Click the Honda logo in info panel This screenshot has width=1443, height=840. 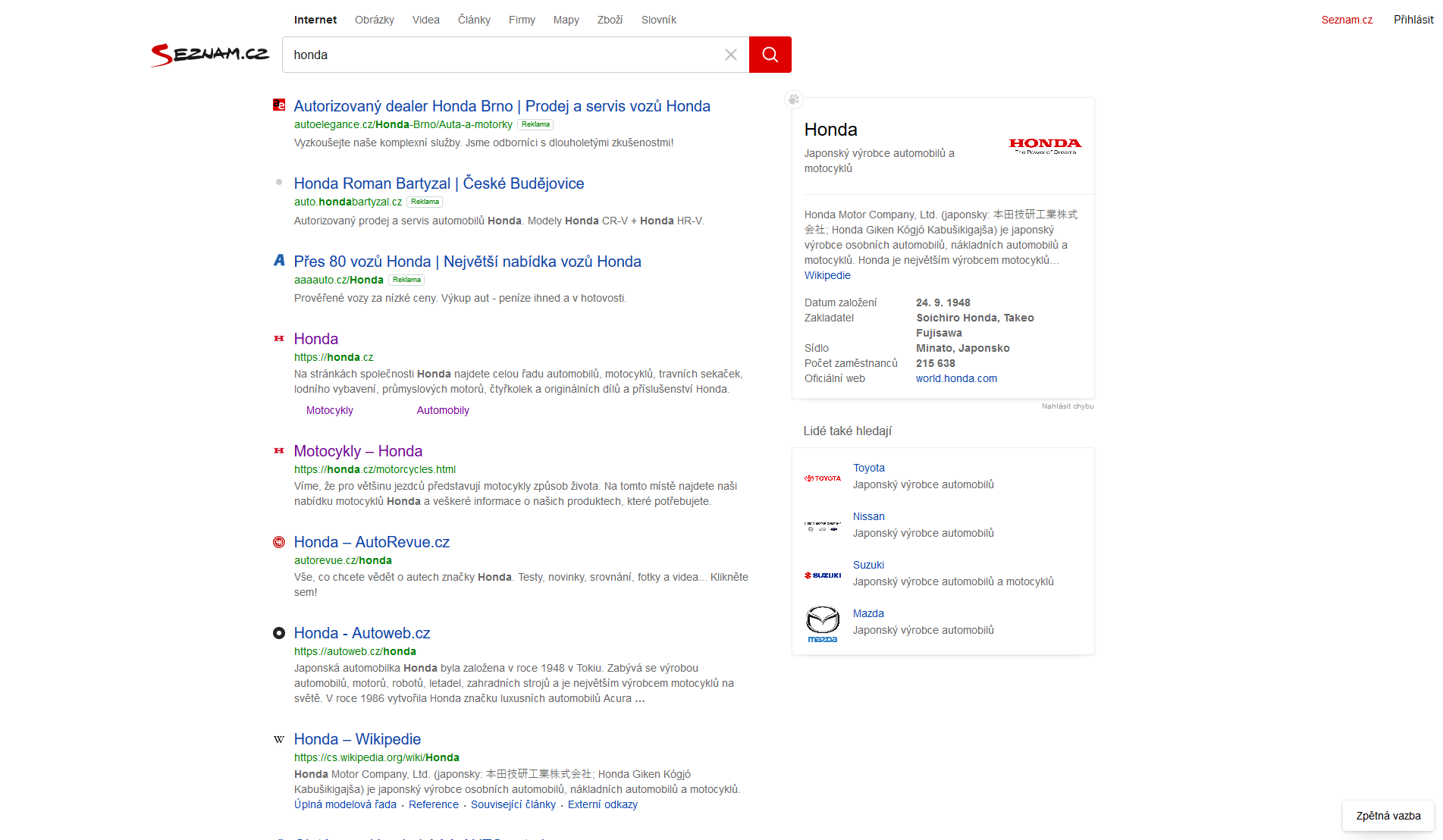pyautogui.click(x=1045, y=146)
